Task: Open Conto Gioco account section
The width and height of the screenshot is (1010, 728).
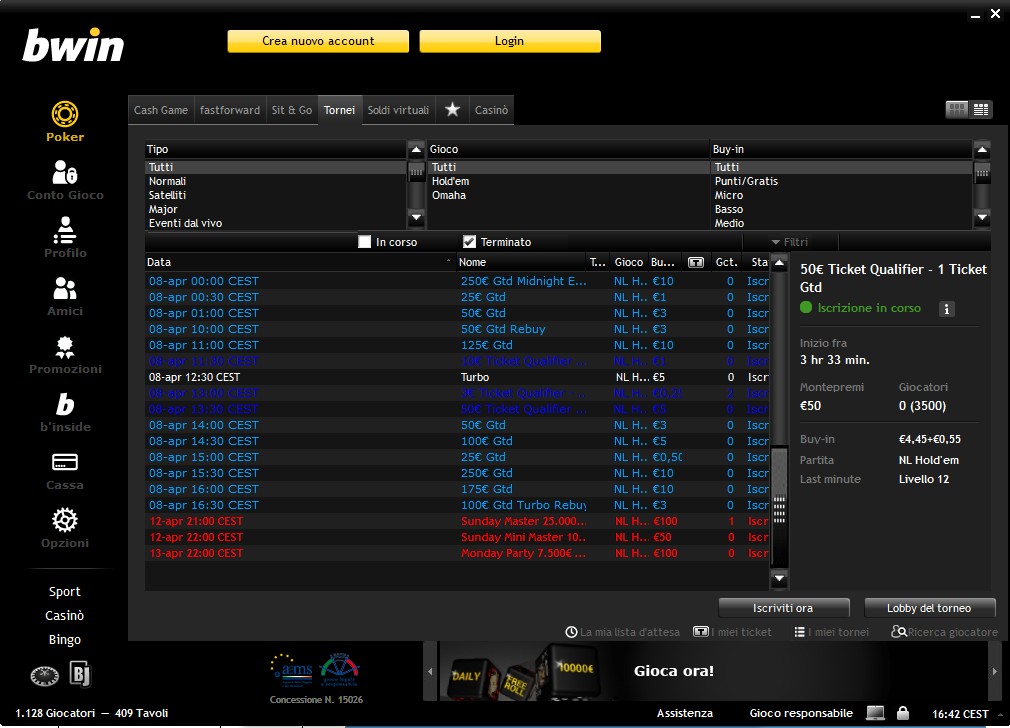Action: [65, 180]
